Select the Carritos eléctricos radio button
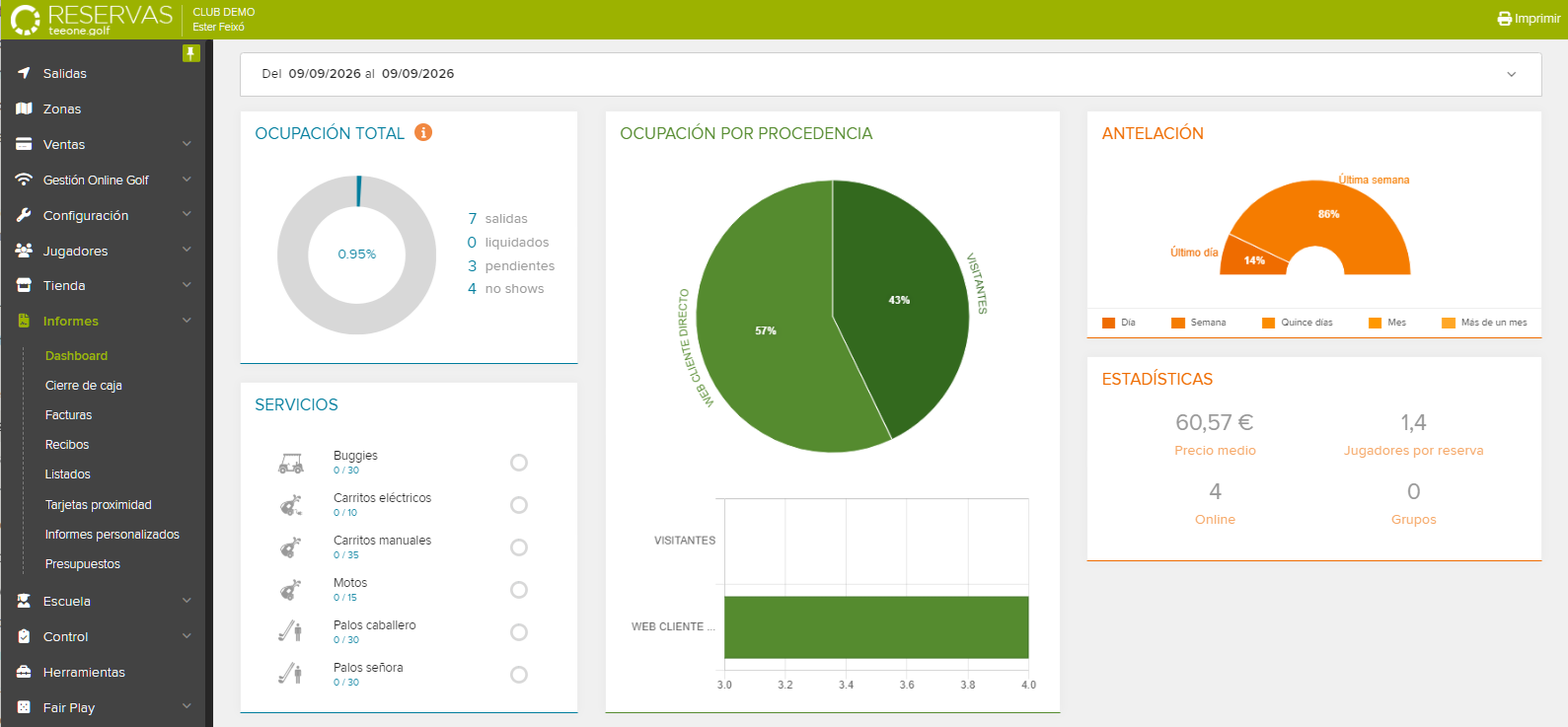Viewport: 1568px width, 727px height. [519, 505]
